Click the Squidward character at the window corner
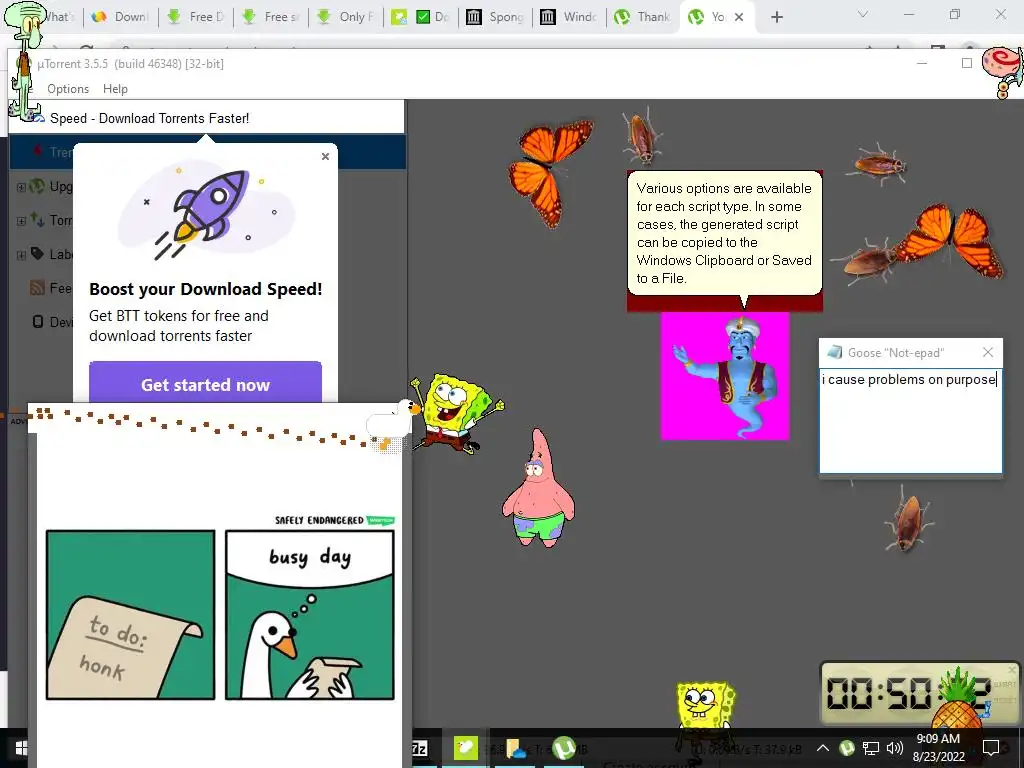This screenshot has width=1024, height=768. (x=25, y=60)
